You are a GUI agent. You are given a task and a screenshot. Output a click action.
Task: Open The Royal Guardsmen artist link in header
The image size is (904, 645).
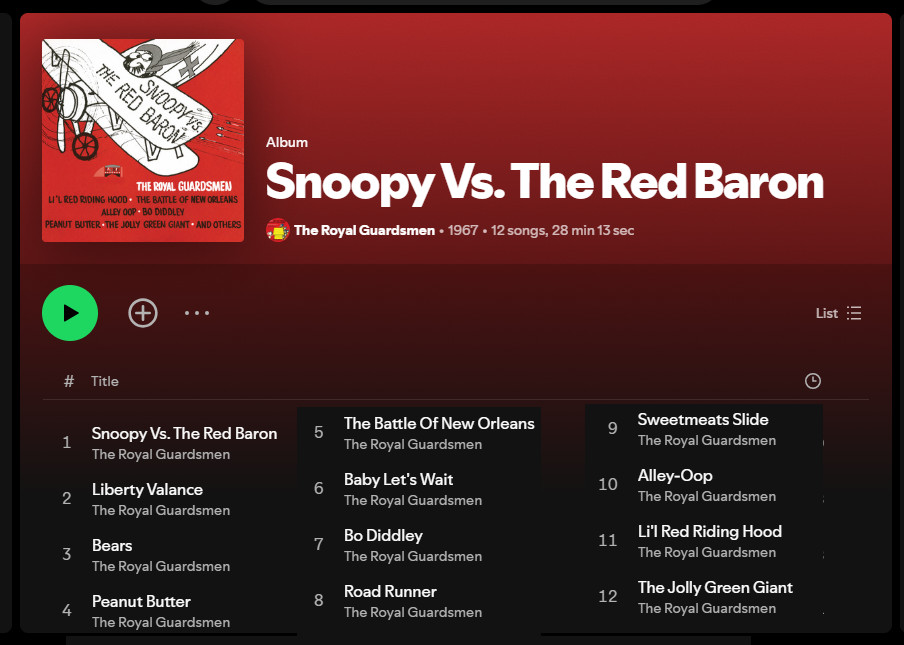coord(364,230)
